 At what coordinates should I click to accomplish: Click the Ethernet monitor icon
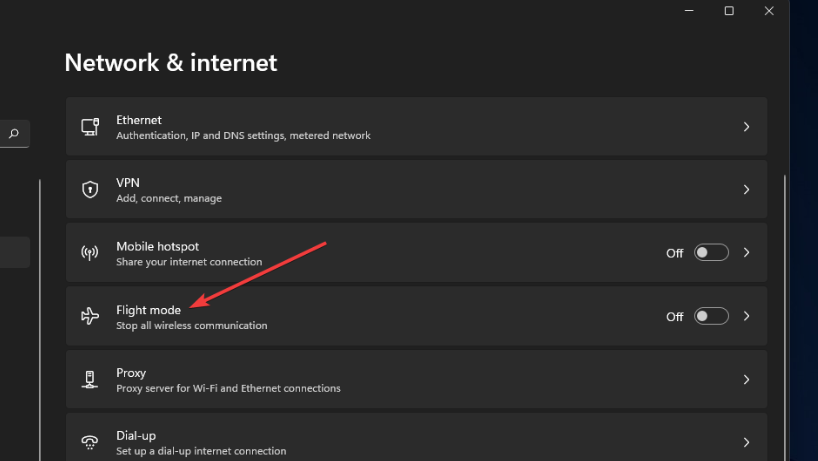pyautogui.click(x=90, y=127)
